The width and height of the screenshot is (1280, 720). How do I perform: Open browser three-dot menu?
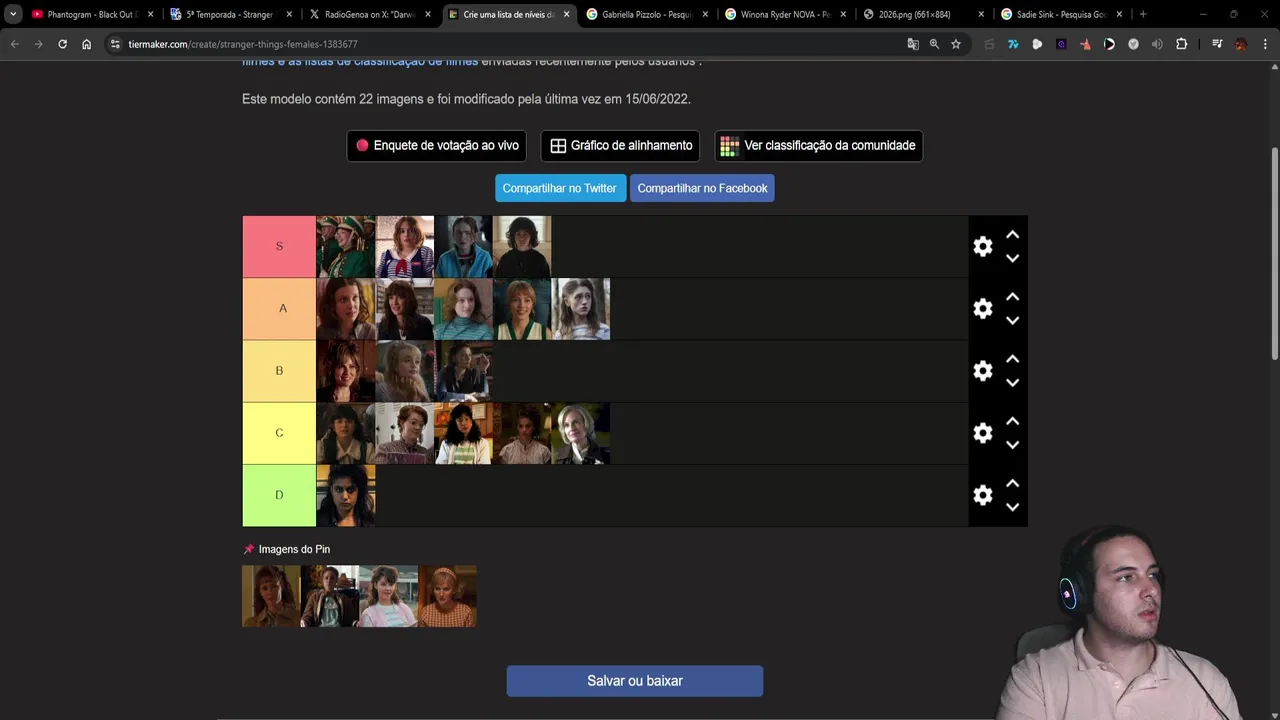tap(1265, 44)
